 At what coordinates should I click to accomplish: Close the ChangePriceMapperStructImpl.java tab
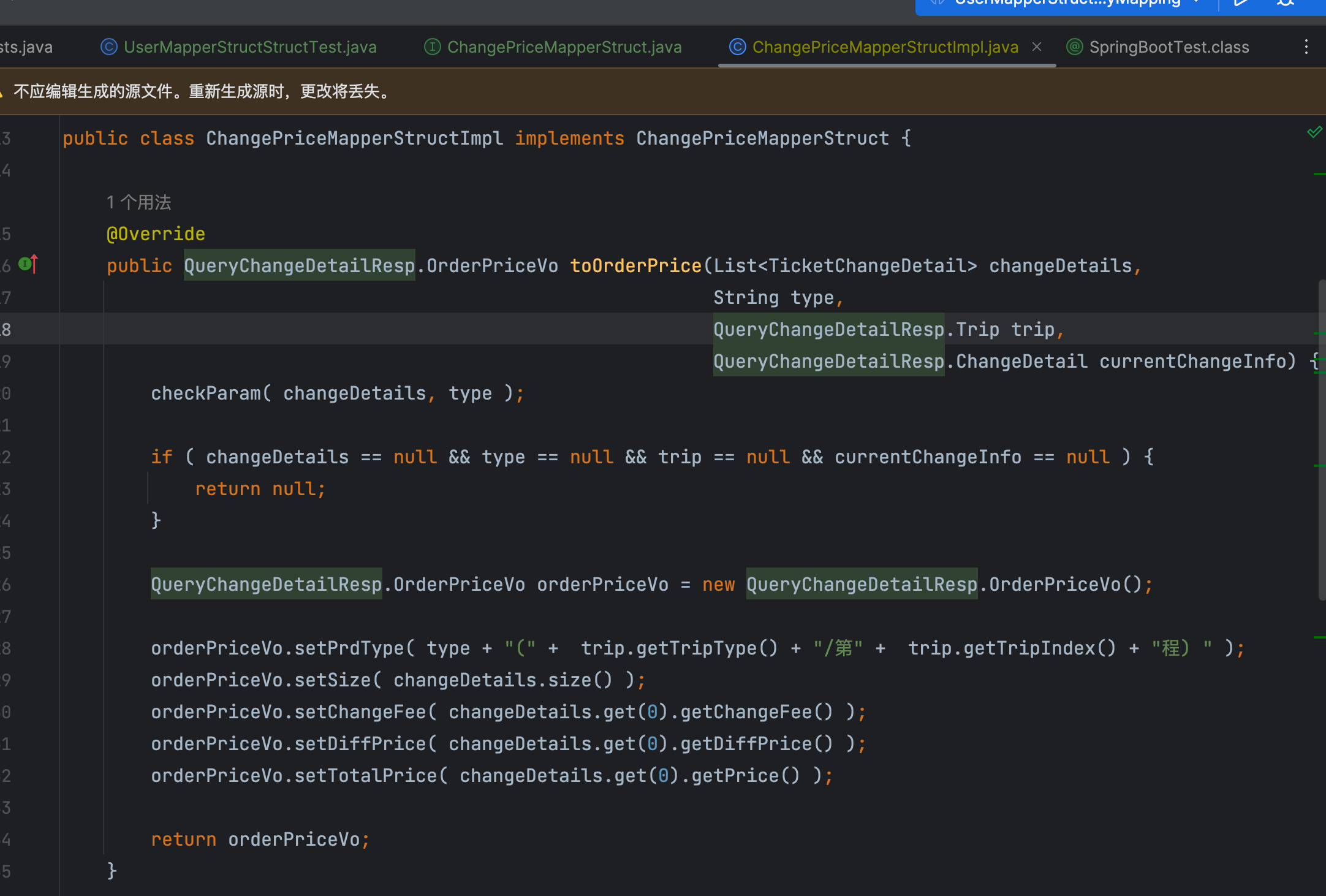click(1037, 46)
